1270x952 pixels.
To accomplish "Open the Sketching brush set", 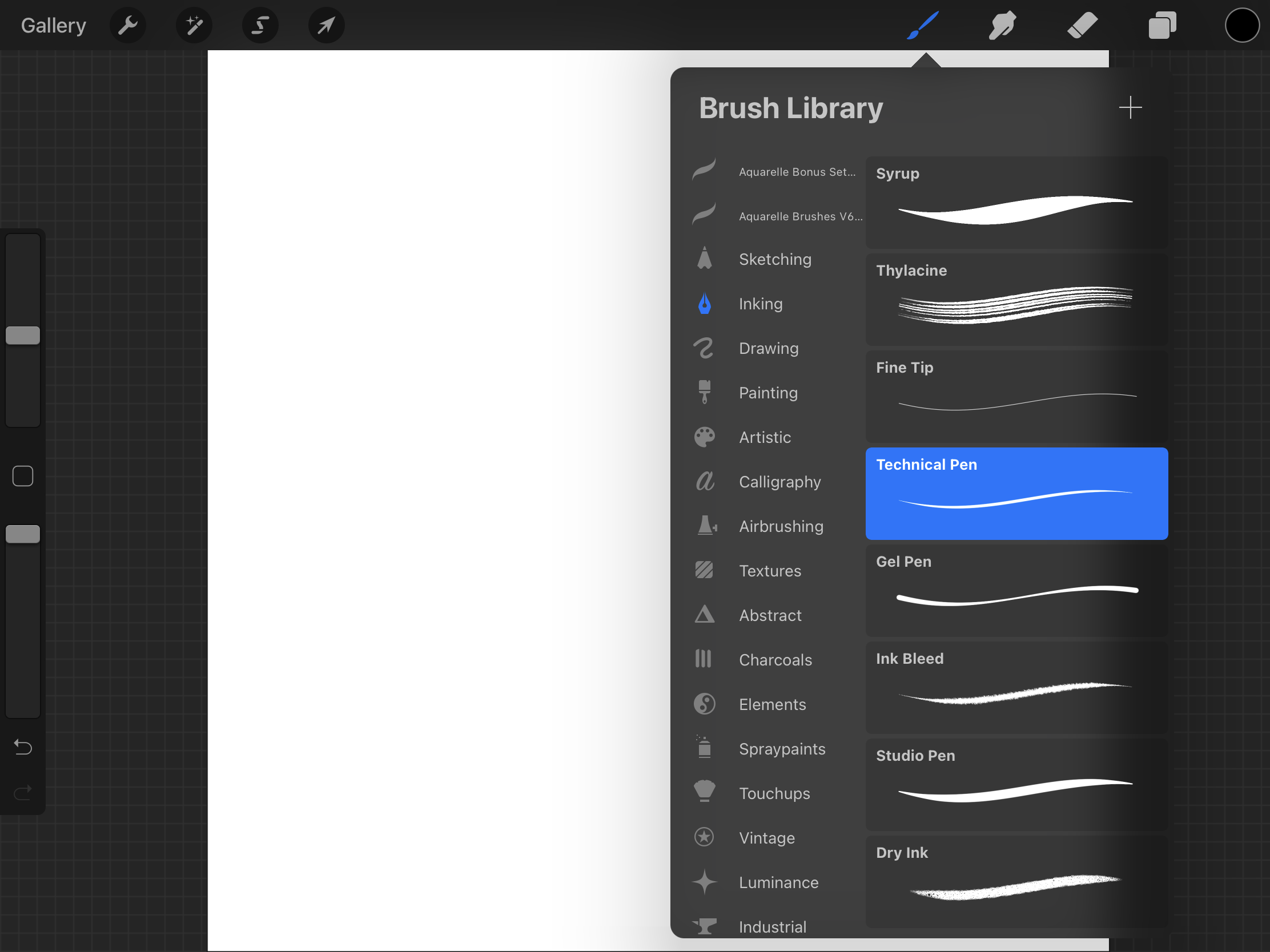I will [x=774, y=259].
